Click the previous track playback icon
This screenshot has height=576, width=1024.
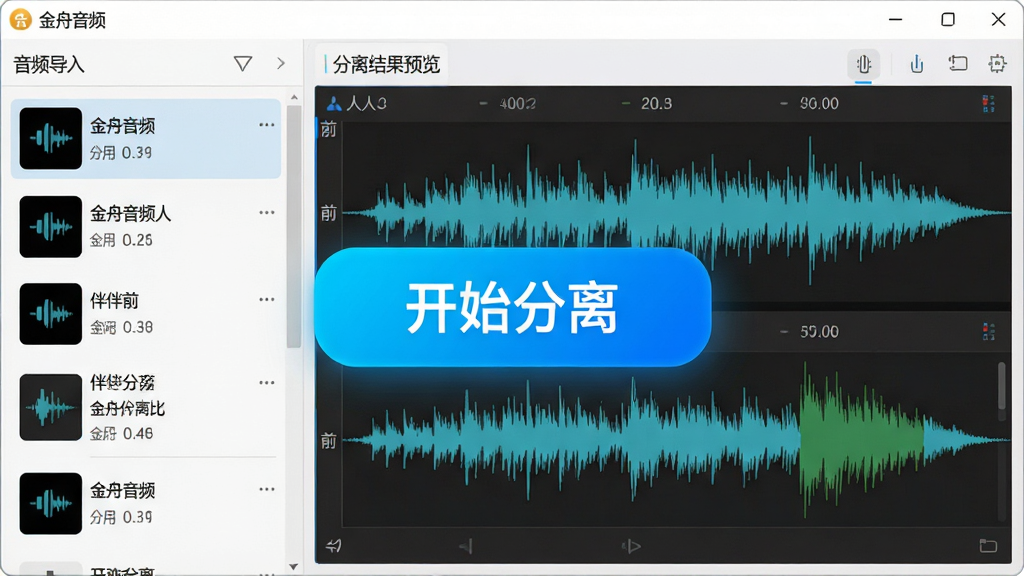coord(466,546)
